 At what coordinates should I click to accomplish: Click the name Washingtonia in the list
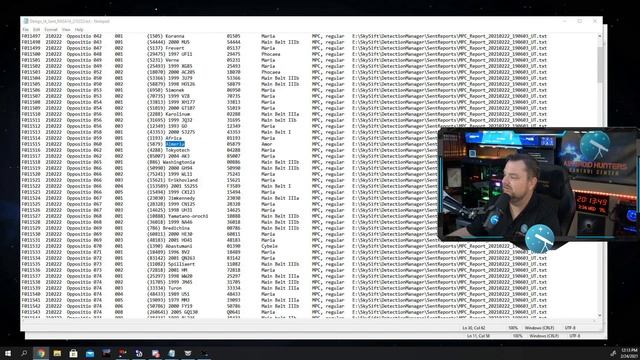[x=179, y=162]
